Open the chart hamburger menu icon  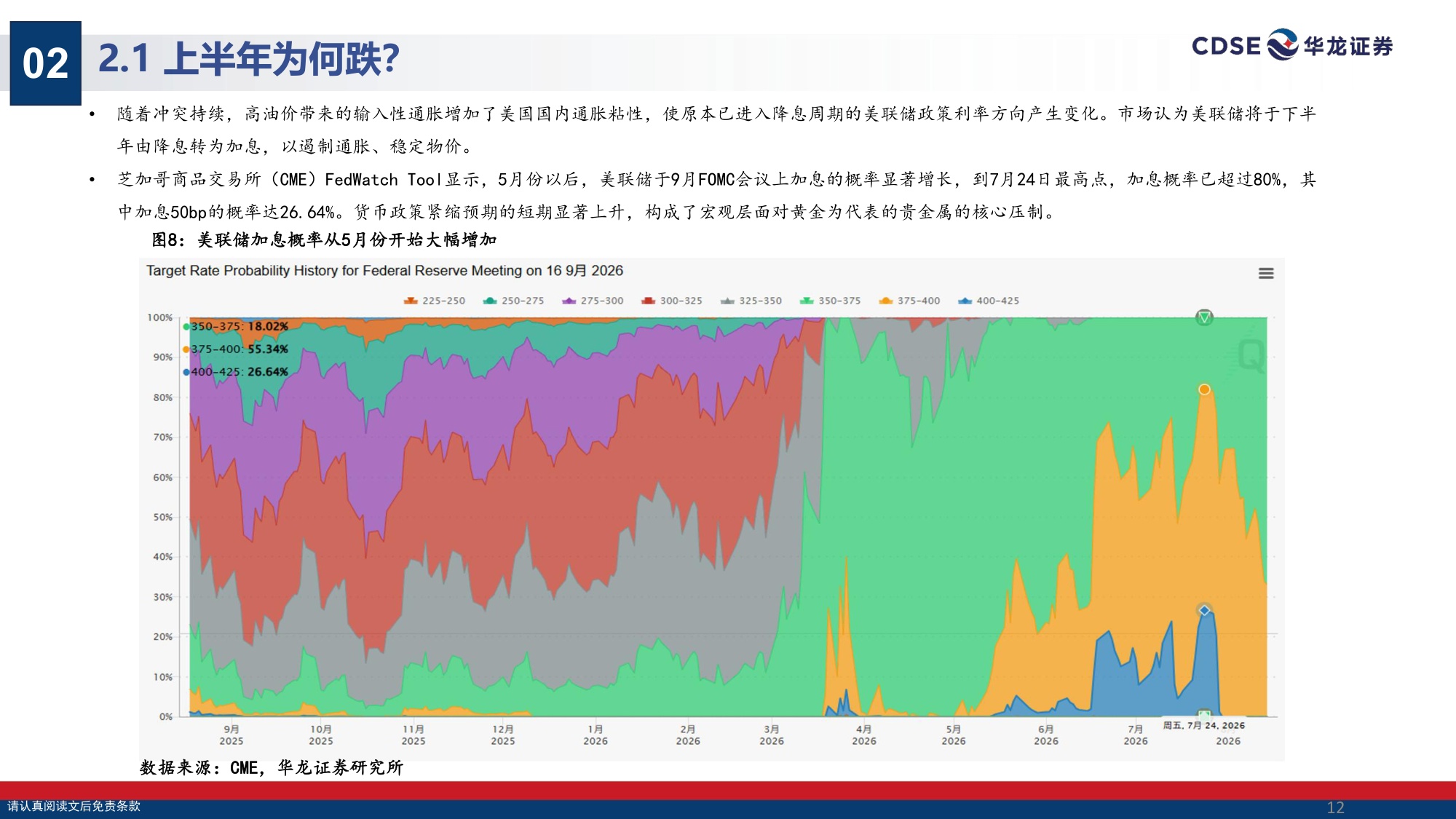(1266, 273)
